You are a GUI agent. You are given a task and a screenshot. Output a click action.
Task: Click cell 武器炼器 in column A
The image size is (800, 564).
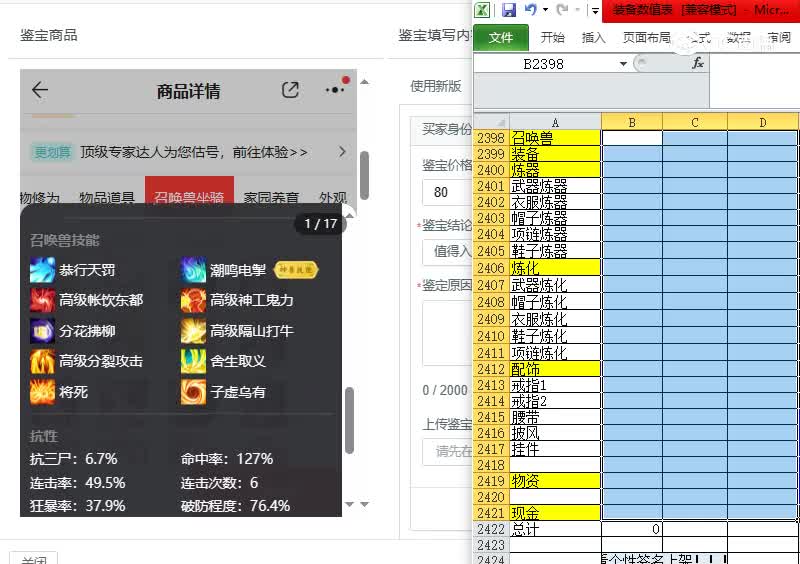(555, 186)
